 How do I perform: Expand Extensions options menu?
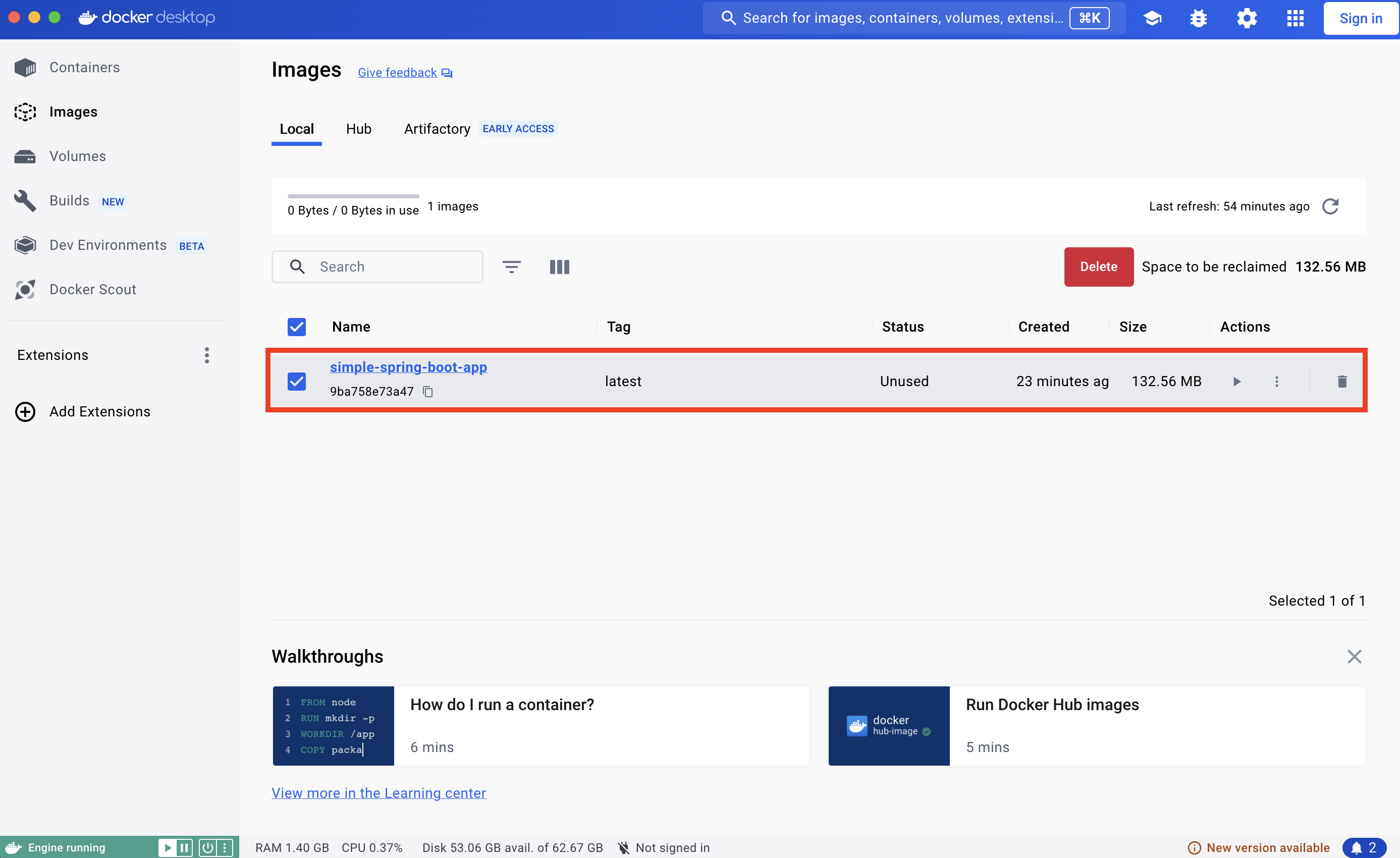pos(207,355)
